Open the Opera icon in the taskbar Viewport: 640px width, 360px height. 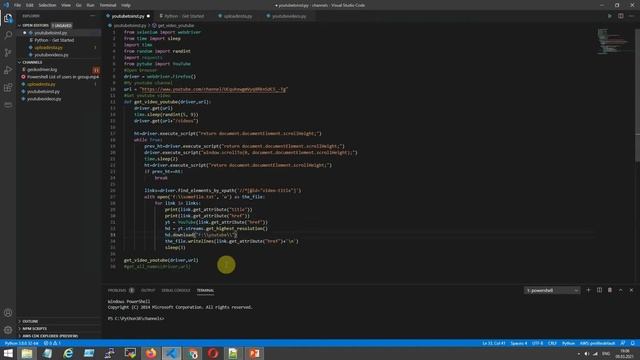pyautogui.click(x=213, y=353)
